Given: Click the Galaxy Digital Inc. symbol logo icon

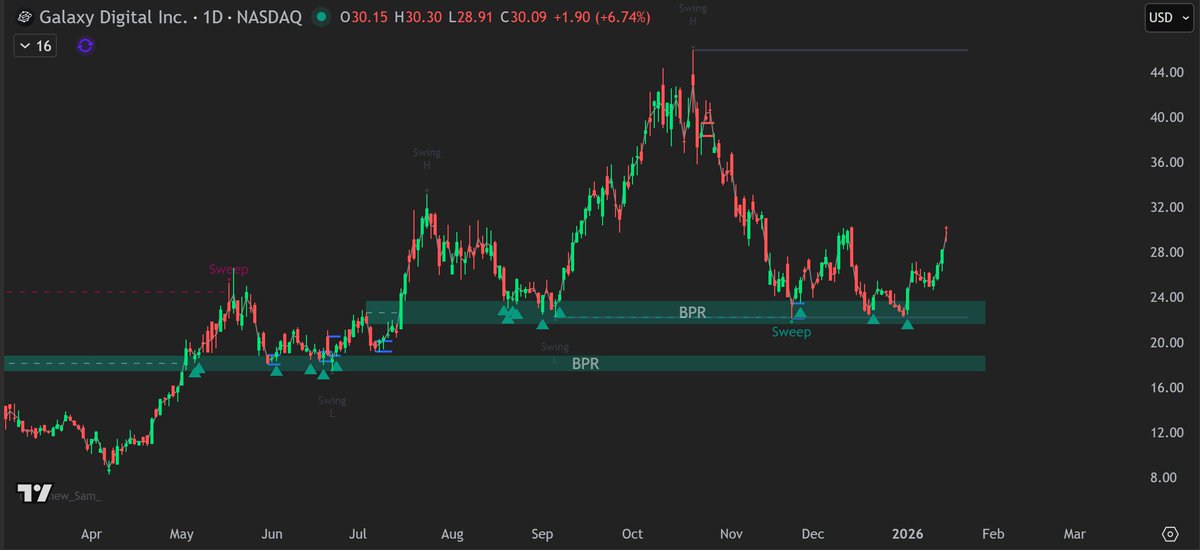Looking at the screenshot, I should (24, 17).
